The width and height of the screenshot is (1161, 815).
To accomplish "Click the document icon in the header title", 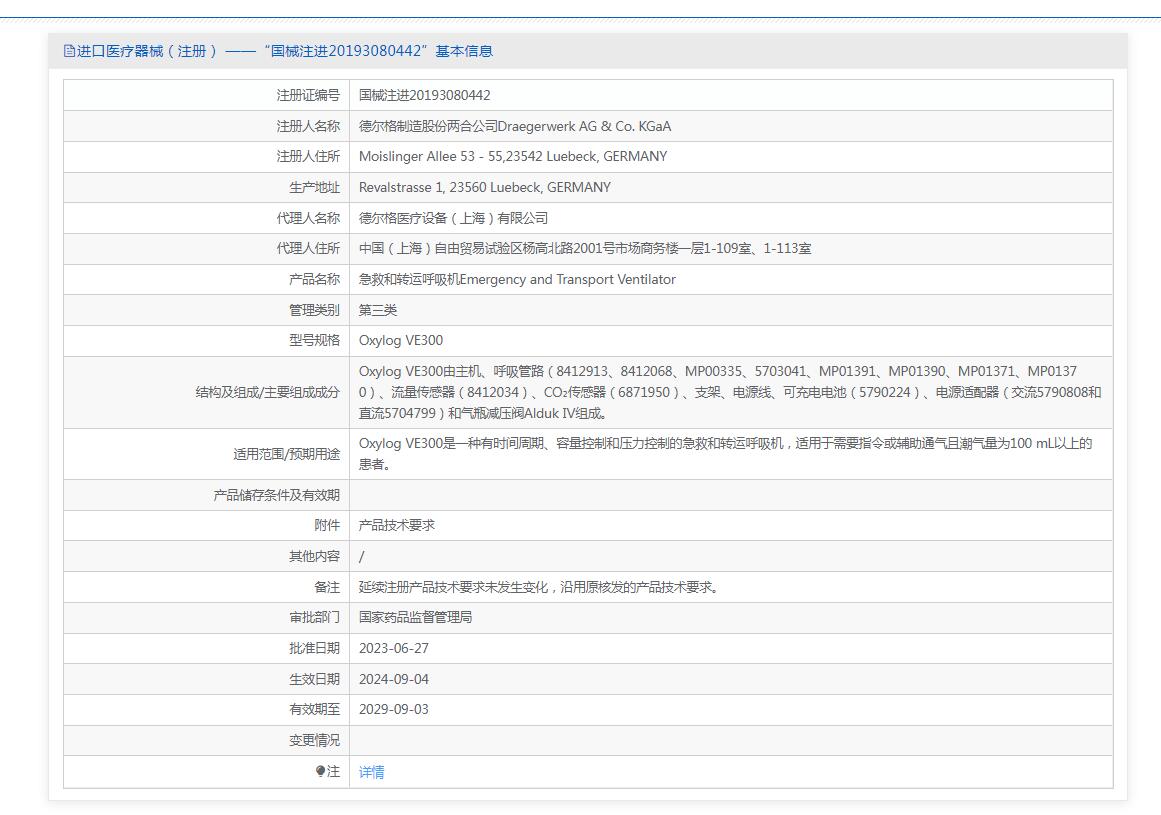I will pyautogui.click(x=69, y=51).
